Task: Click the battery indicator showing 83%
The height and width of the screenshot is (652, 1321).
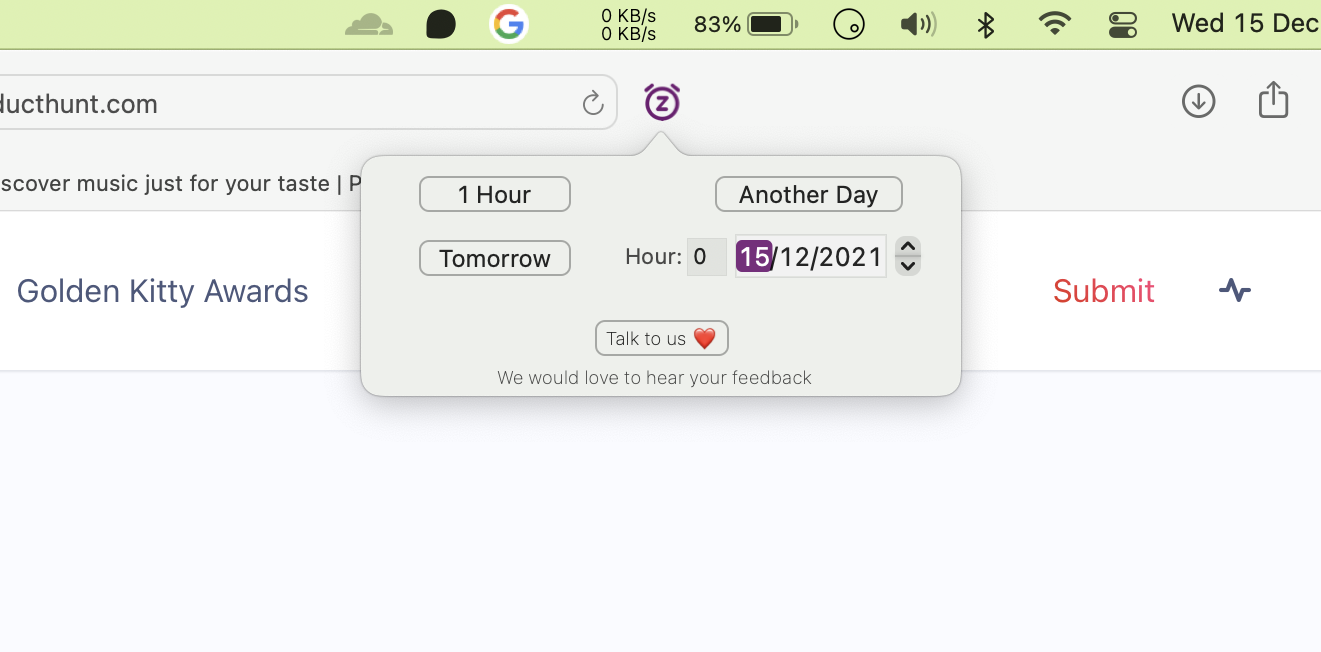Action: (x=744, y=24)
